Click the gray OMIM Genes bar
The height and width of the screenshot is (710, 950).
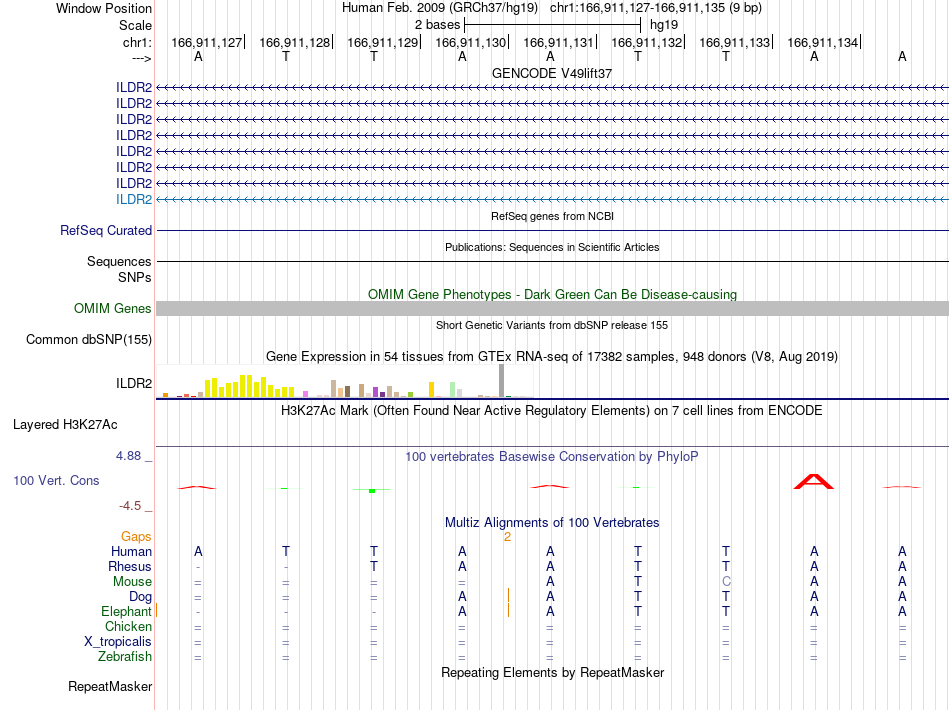coord(552,308)
